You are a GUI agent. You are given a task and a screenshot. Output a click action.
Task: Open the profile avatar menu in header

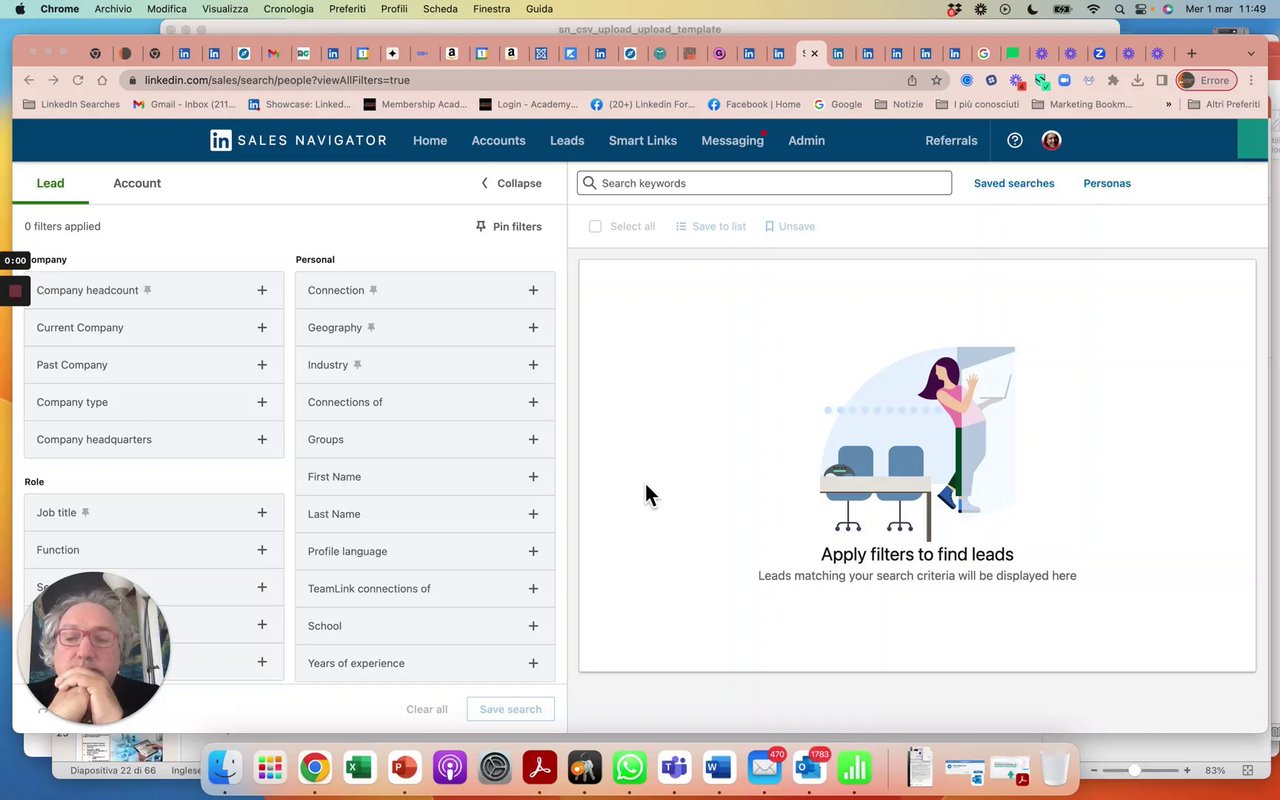point(1051,140)
